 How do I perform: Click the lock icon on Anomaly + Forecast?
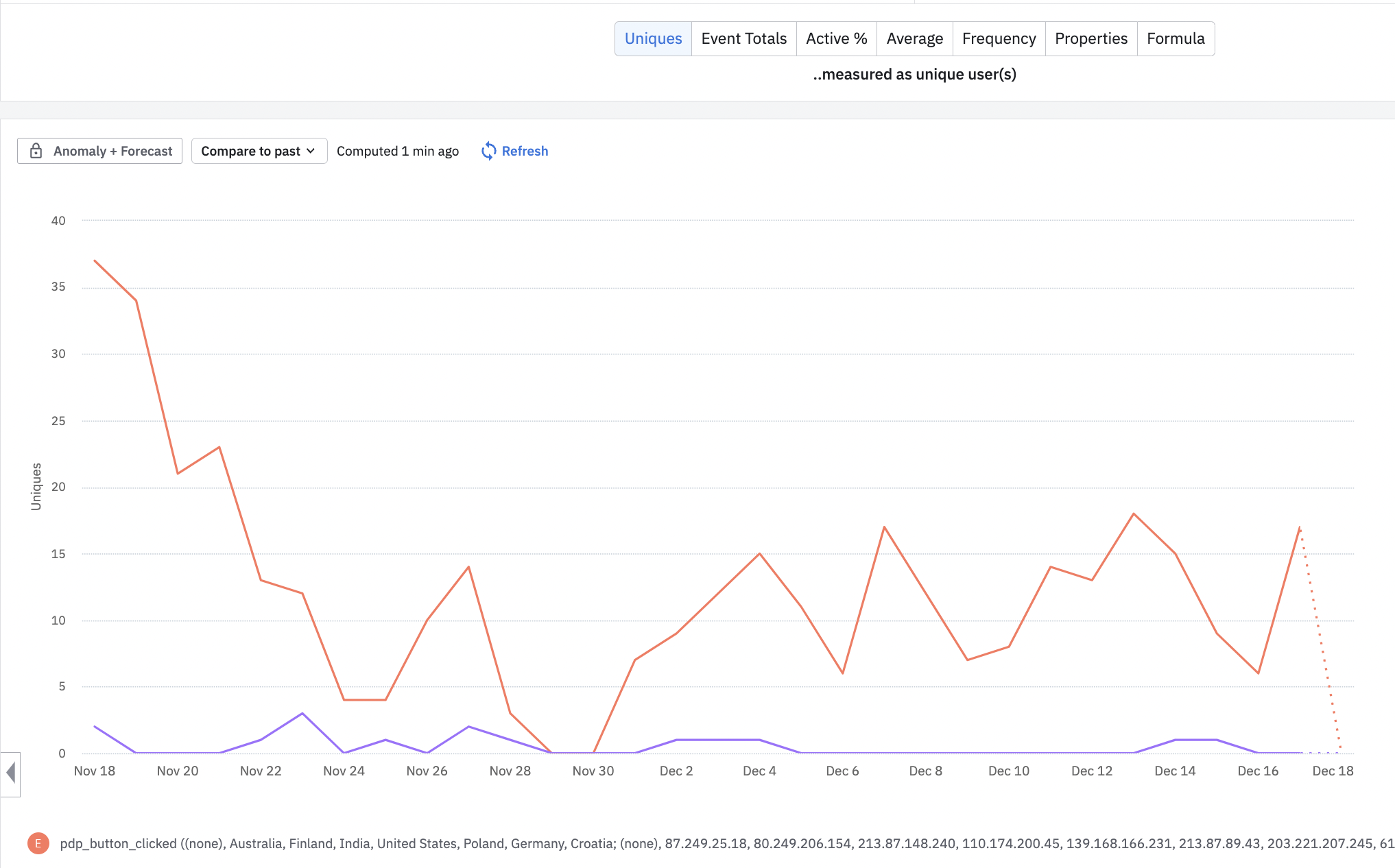pyautogui.click(x=36, y=151)
